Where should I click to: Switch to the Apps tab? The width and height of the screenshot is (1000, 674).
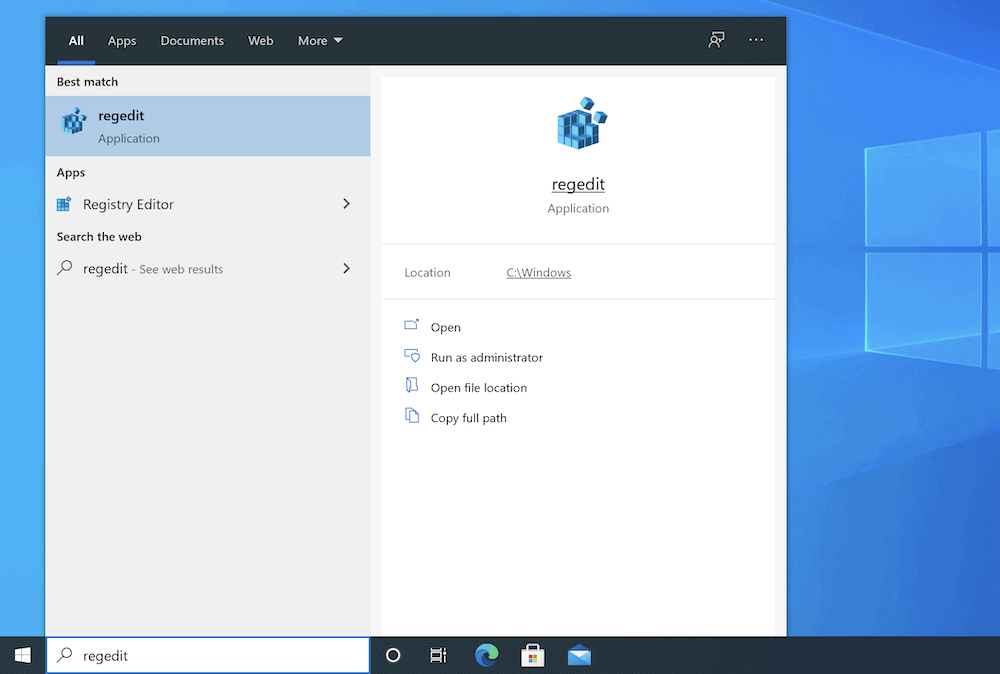122,40
